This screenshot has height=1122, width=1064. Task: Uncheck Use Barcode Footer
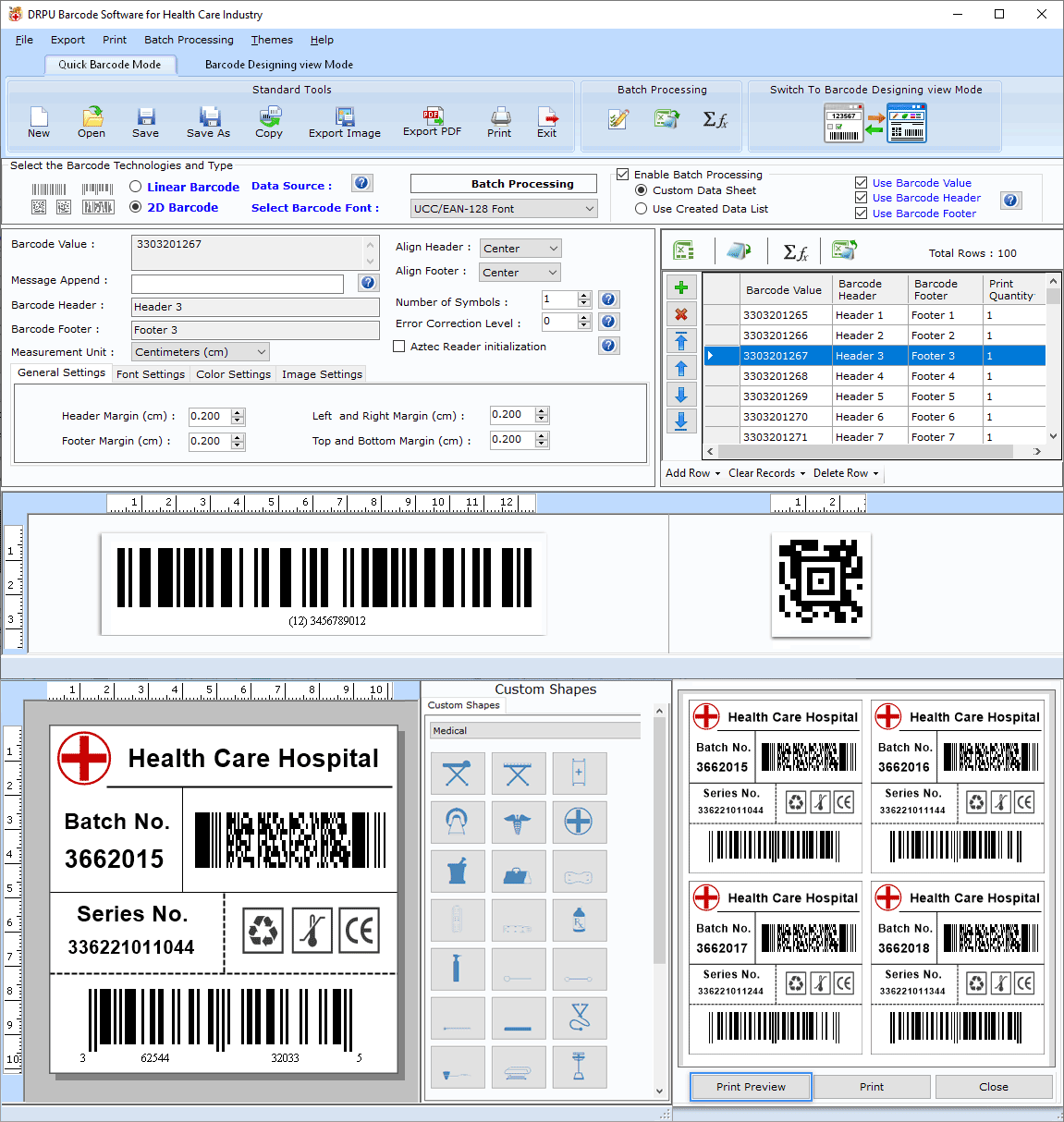pyautogui.click(x=861, y=213)
